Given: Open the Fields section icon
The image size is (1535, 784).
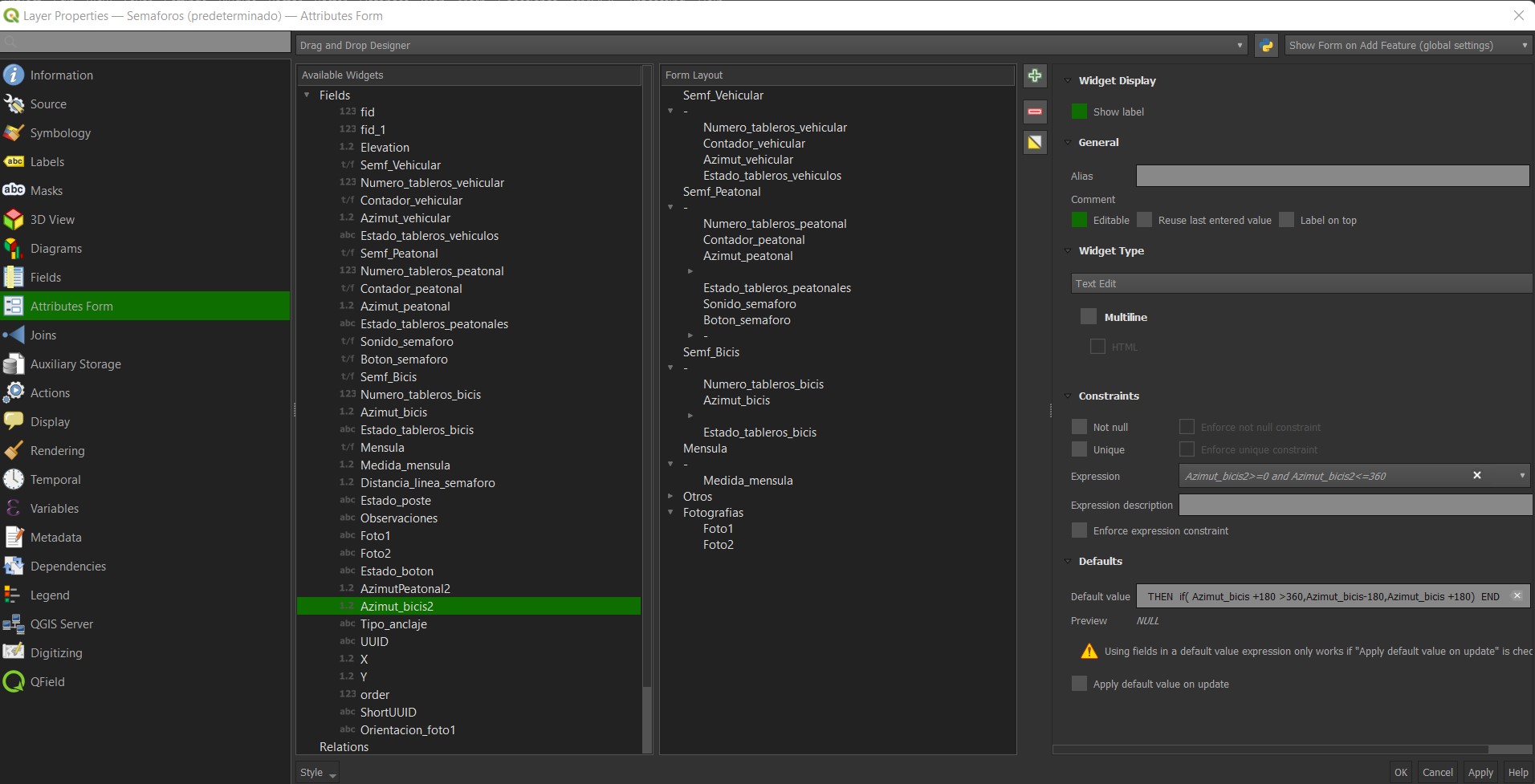Looking at the screenshot, I should click(14, 277).
